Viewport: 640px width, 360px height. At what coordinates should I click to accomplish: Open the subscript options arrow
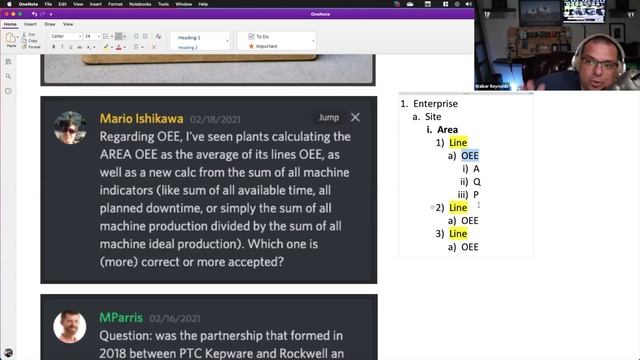pos(94,47)
